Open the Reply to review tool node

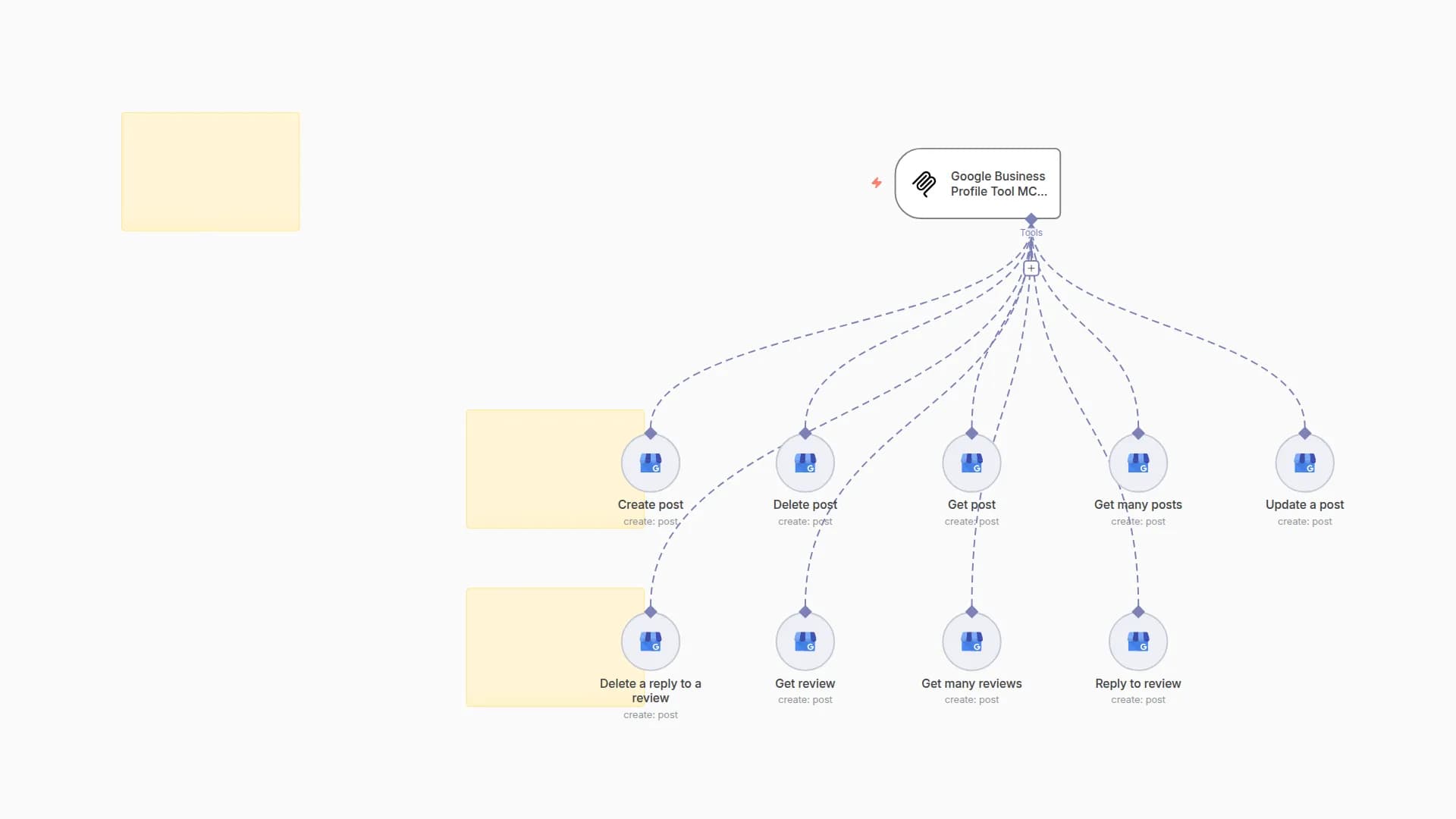point(1137,641)
